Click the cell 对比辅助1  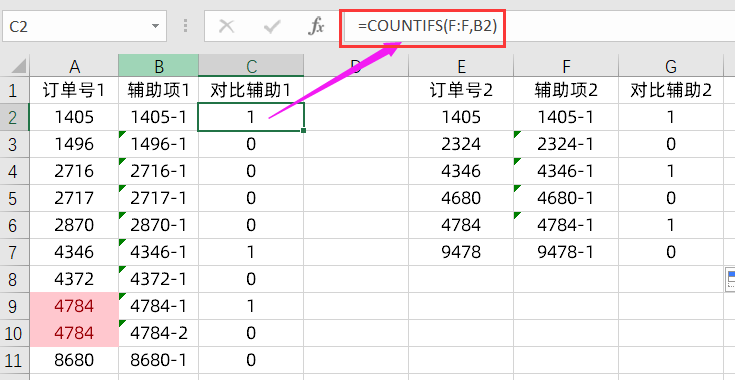click(x=251, y=90)
